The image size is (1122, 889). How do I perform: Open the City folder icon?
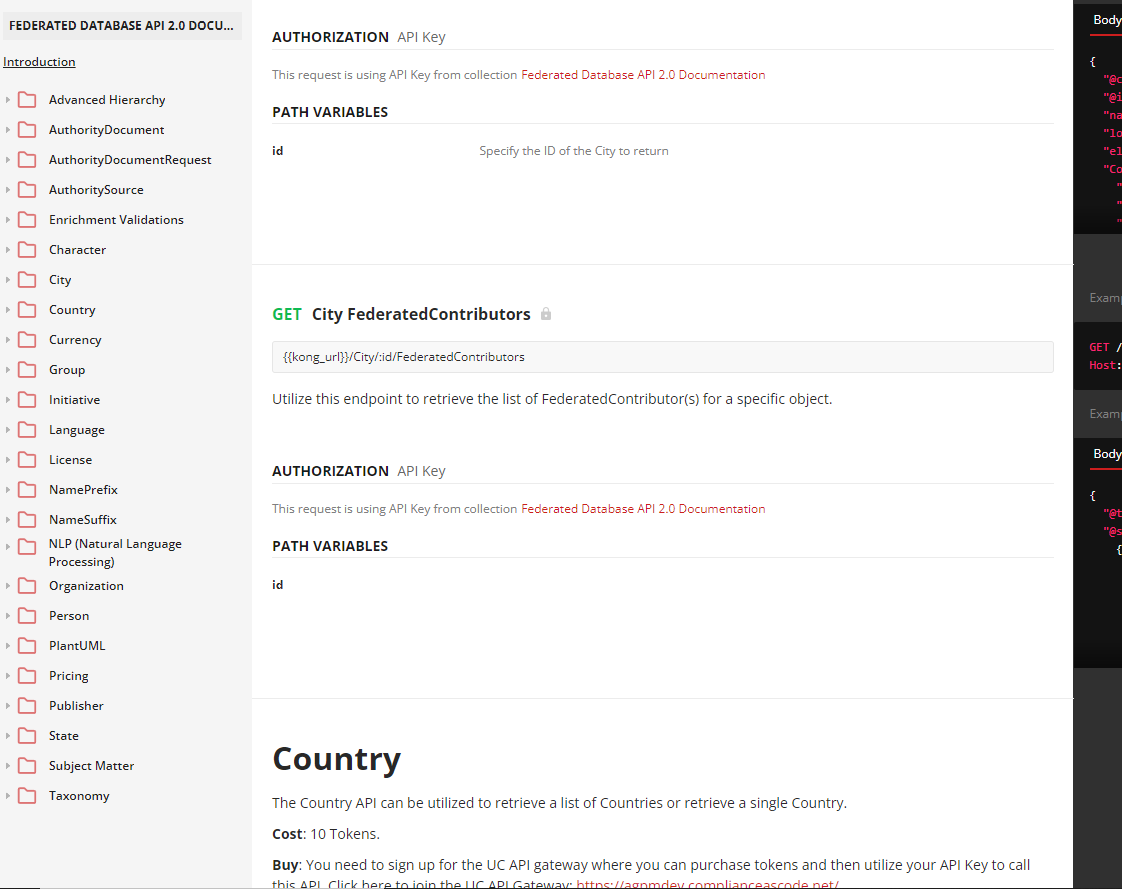tap(29, 279)
